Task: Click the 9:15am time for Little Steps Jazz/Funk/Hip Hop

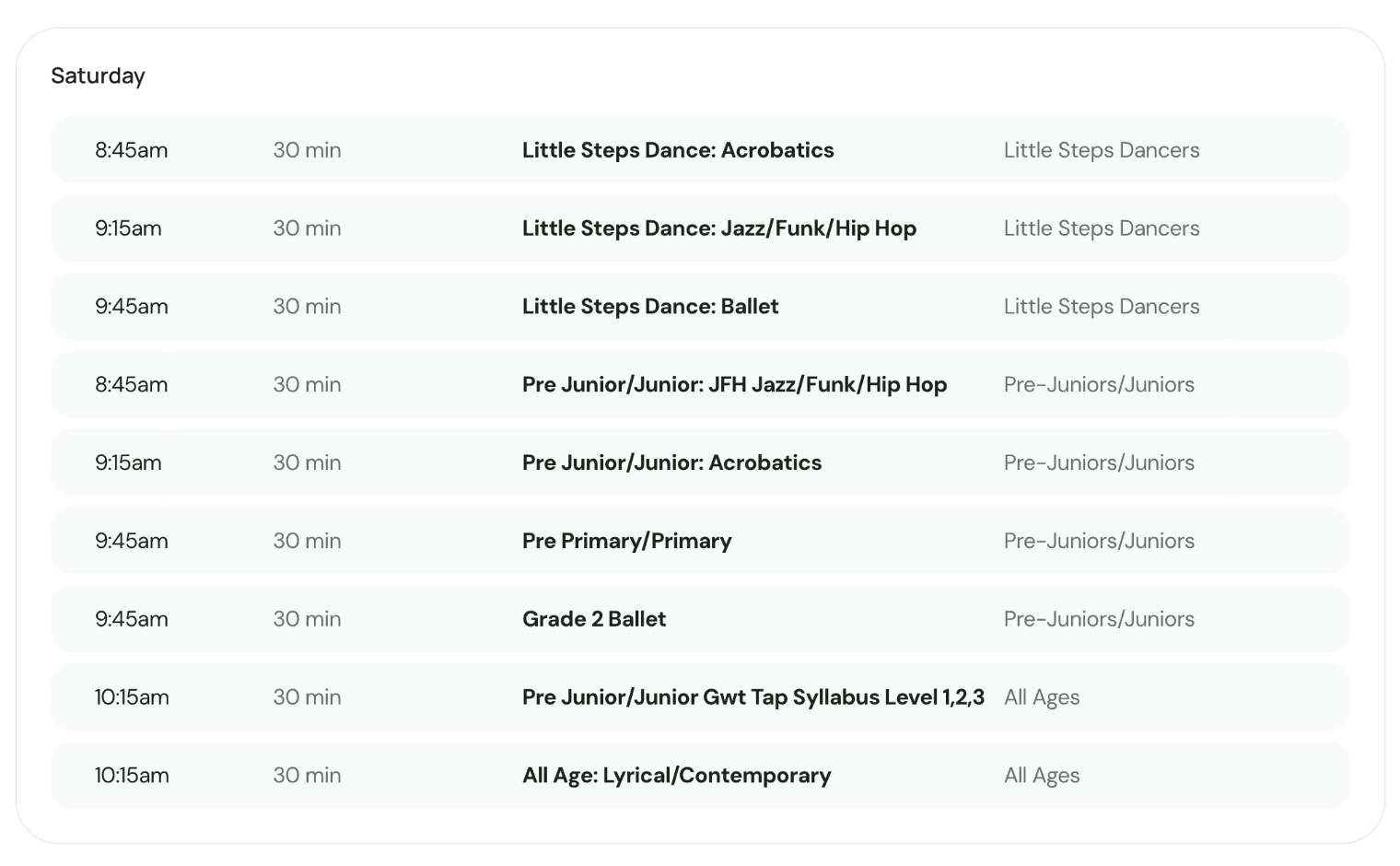Action: pos(128,228)
